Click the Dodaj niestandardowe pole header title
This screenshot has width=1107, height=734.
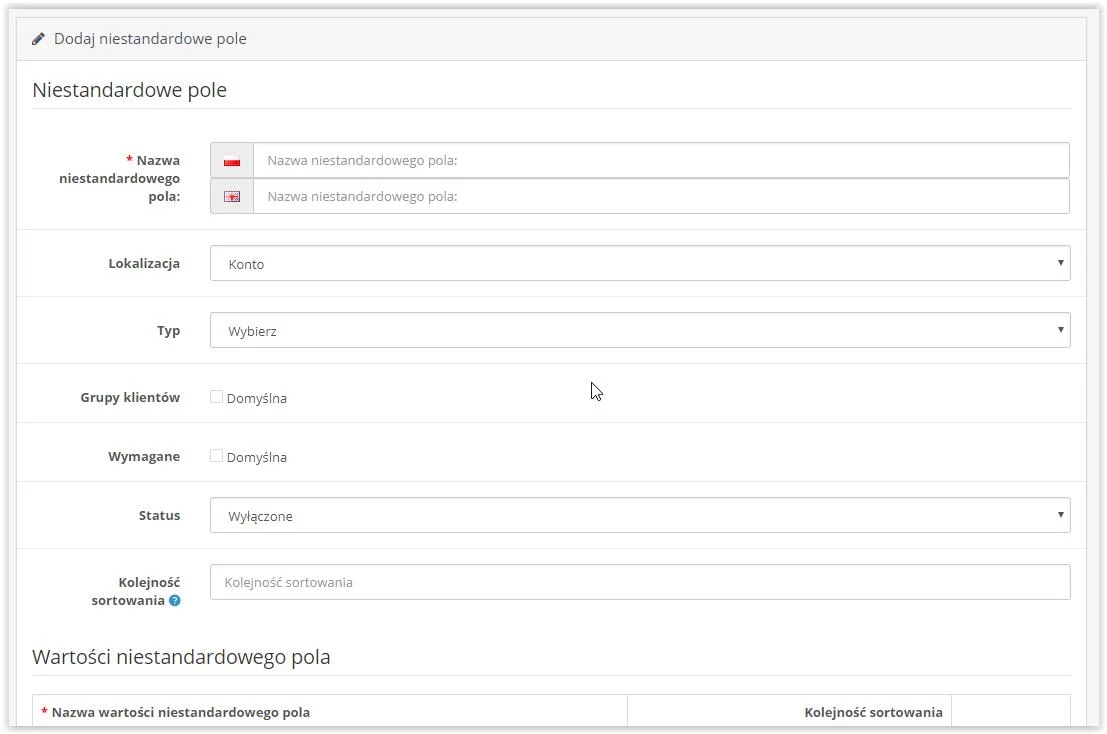tap(150, 39)
